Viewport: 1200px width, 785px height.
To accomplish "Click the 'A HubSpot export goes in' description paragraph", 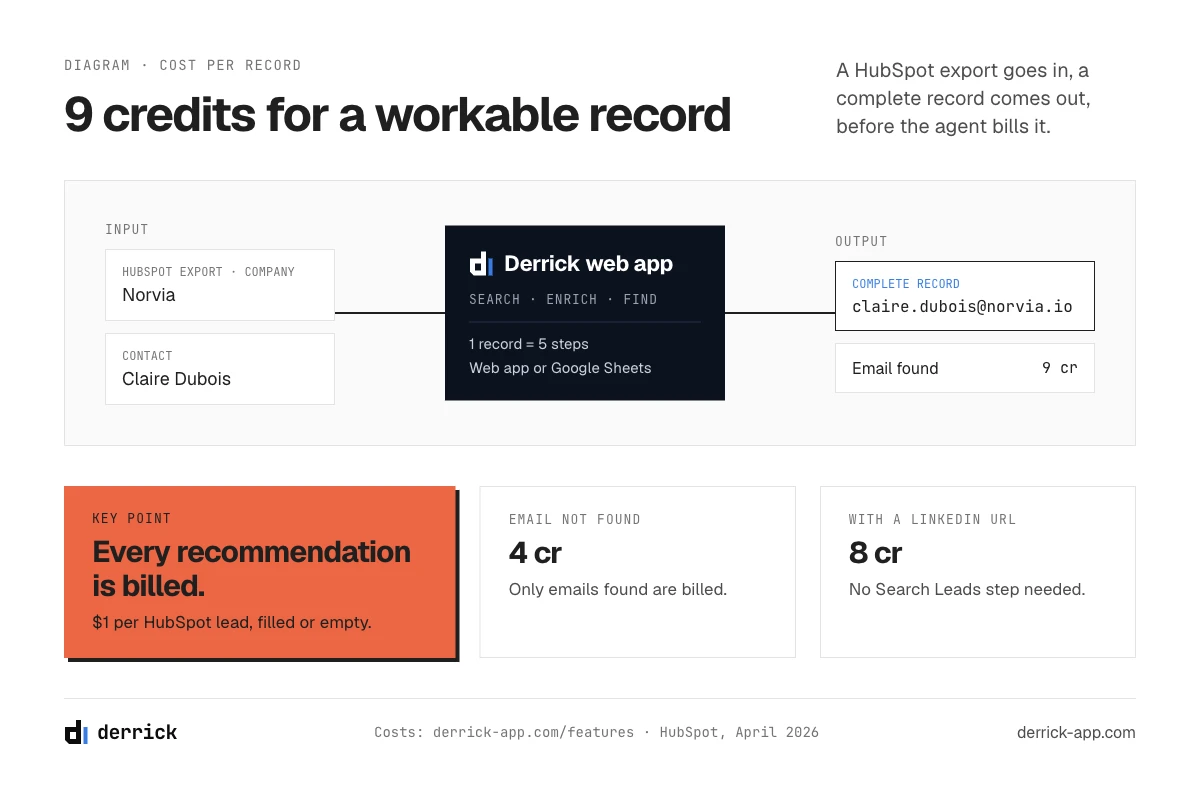I will coord(963,99).
